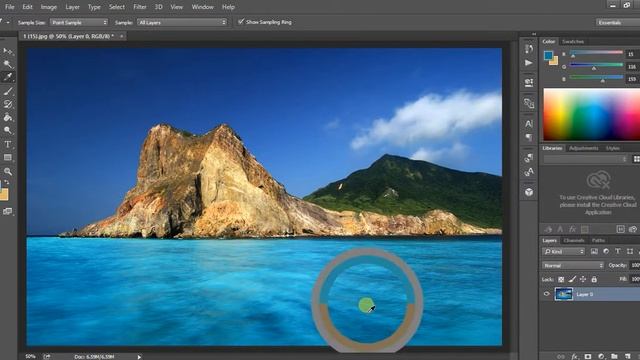Switch to the Channels tab
Screen dimensions: 640x360
tap(574, 240)
